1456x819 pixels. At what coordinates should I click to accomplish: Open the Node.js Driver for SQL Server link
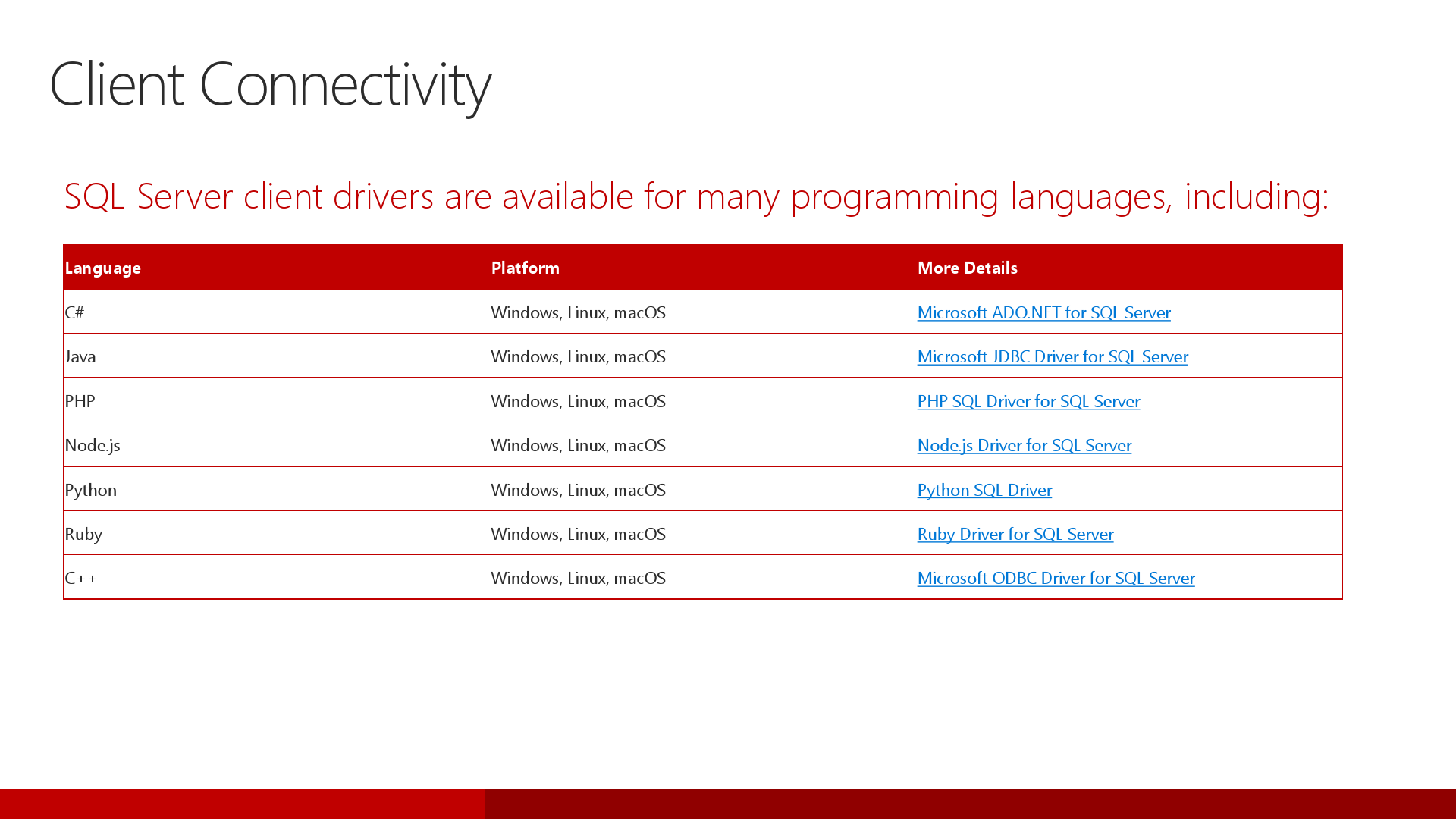[1024, 445]
